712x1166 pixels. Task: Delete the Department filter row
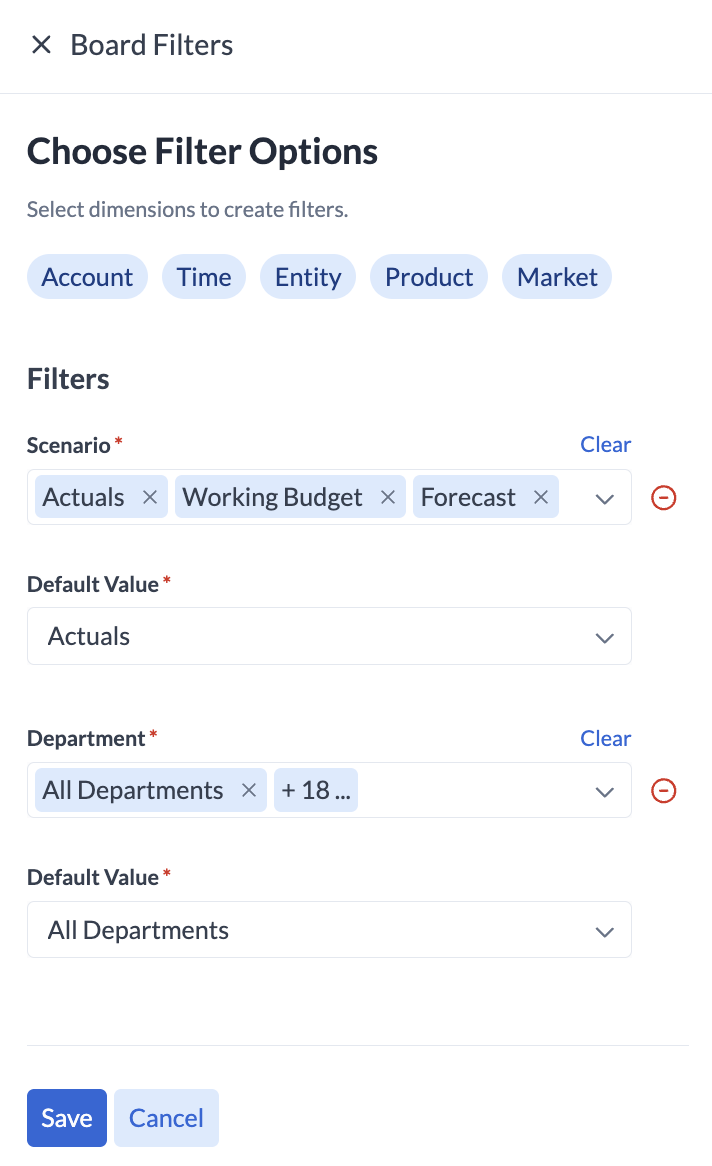664,791
